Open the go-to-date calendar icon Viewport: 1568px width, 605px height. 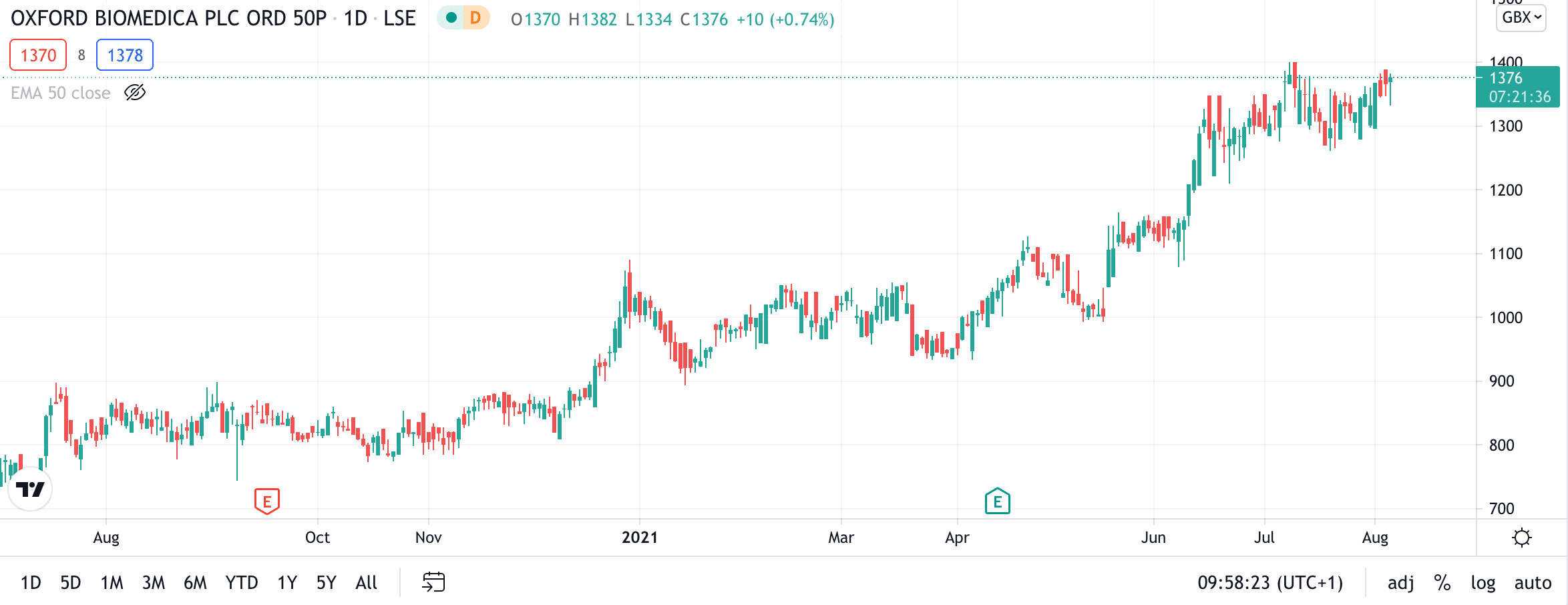click(x=433, y=582)
